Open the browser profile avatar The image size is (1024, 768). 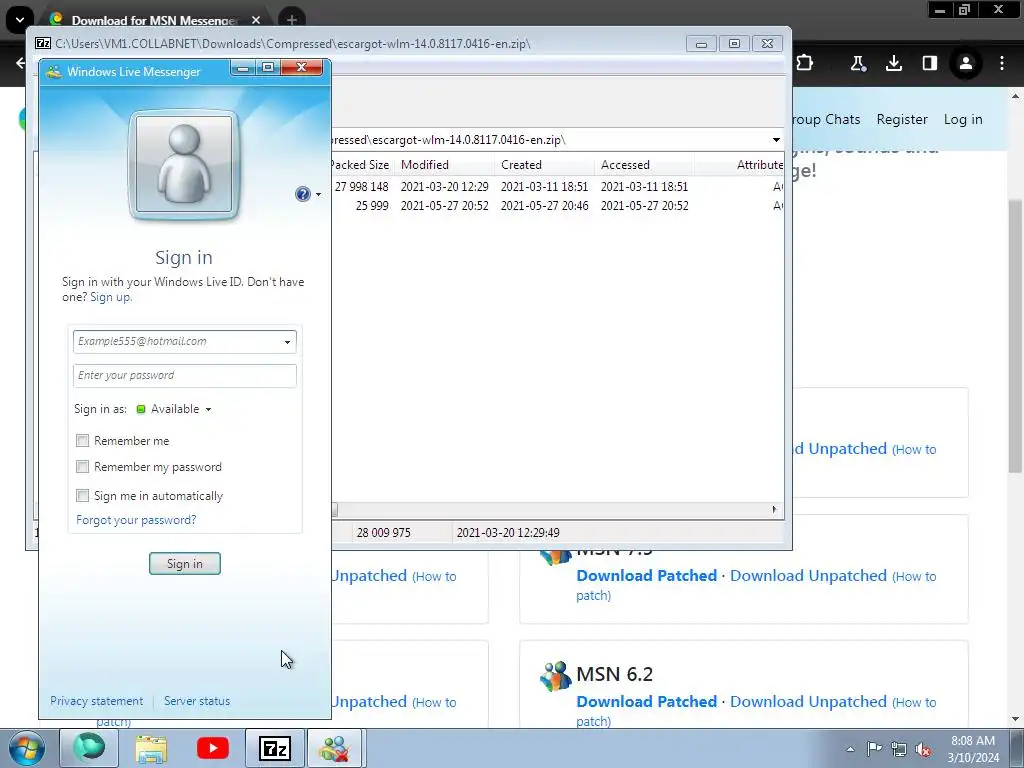[966, 63]
